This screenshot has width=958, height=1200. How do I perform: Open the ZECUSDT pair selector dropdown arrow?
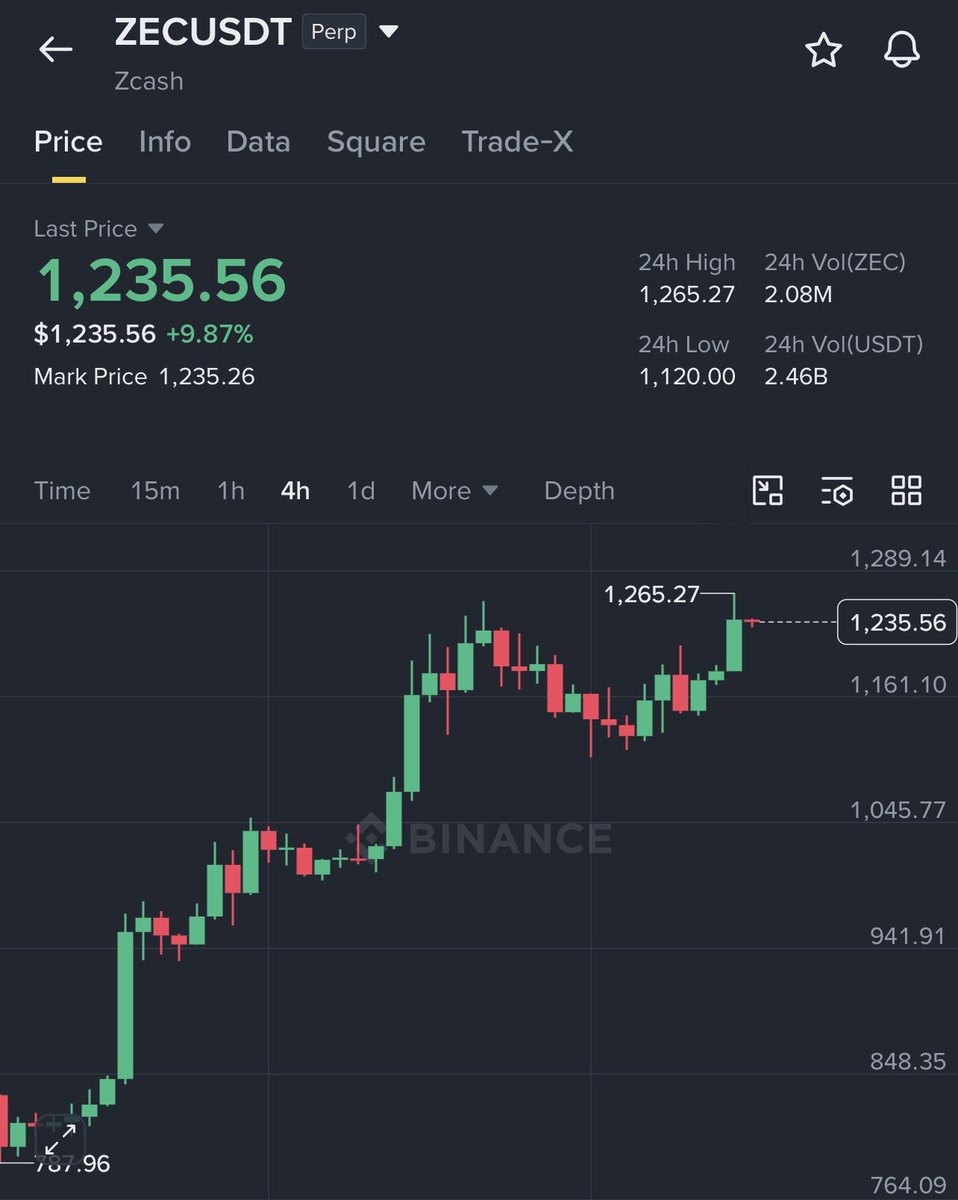388,32
